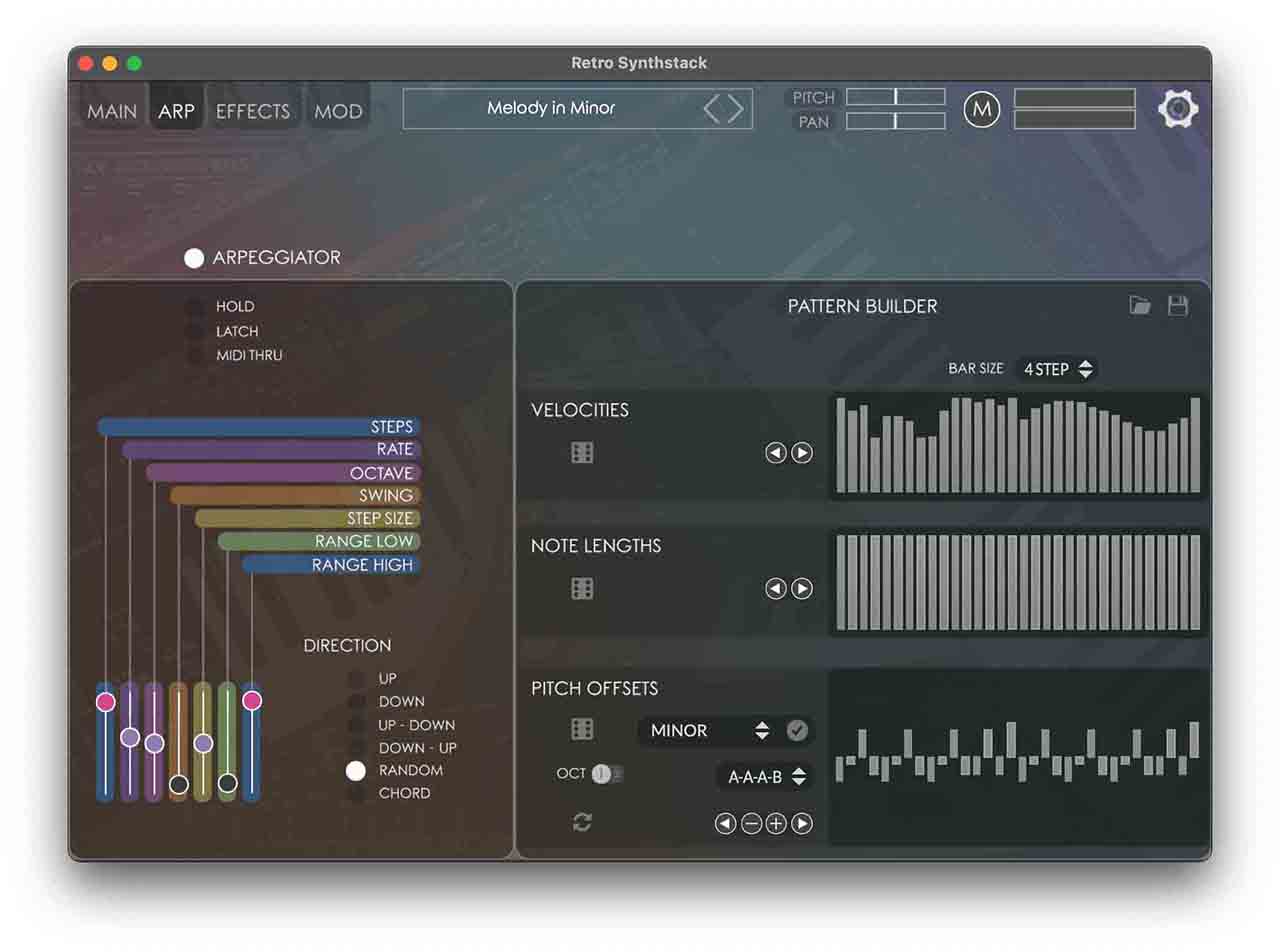Open the Bar Size 4 STEP dropdown
This screenshot has width=1280, height=952.
tap(1057, 369)
